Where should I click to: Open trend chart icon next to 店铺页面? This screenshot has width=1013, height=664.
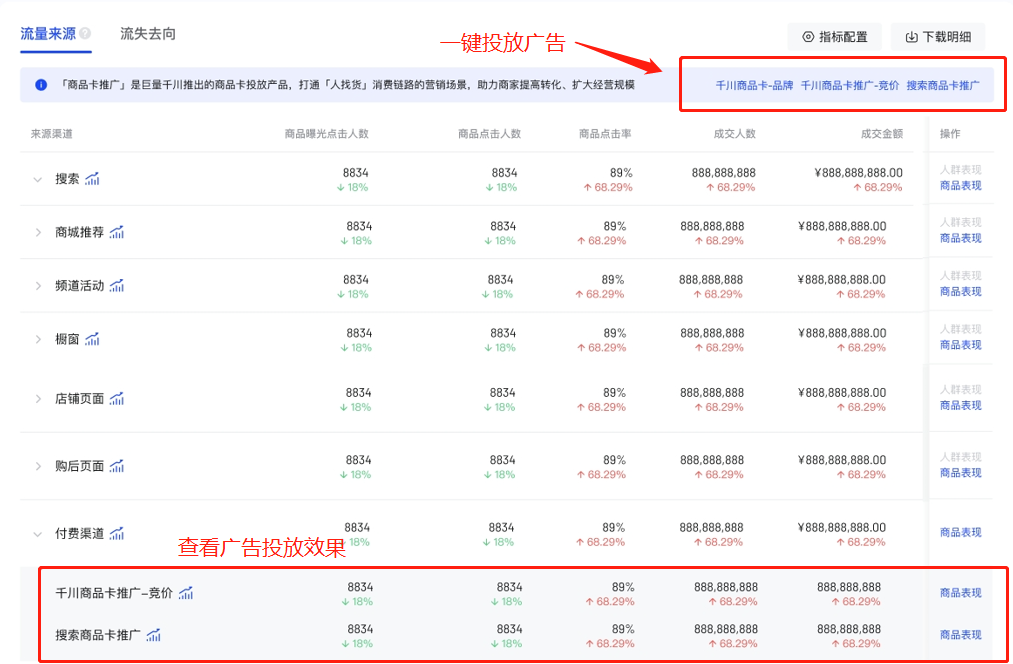click(x=116, y=399)
